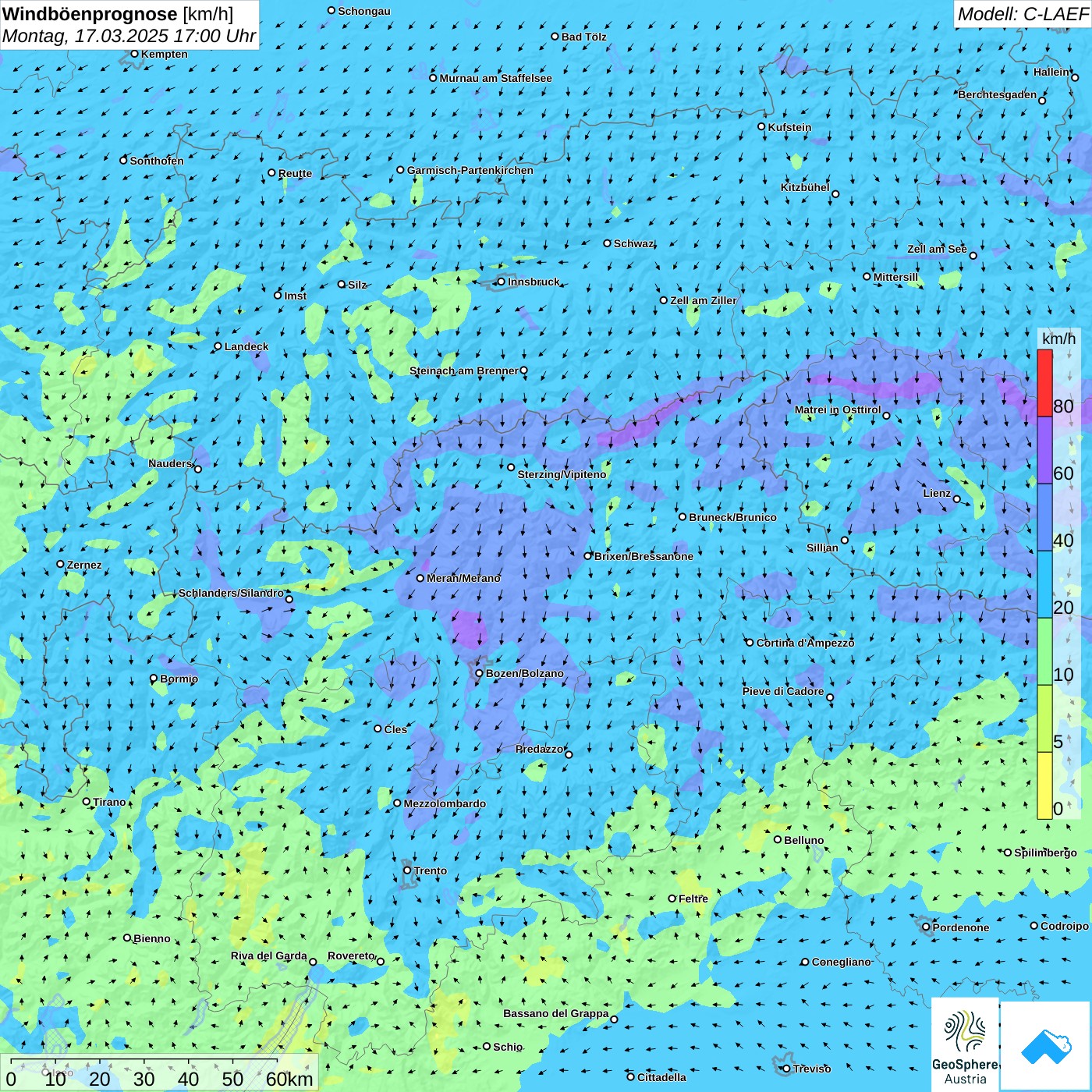Viewport: 1092px width, 1092px height.
Task: Click the Kempten city marker circle
Action: click(x=134, y=54)
